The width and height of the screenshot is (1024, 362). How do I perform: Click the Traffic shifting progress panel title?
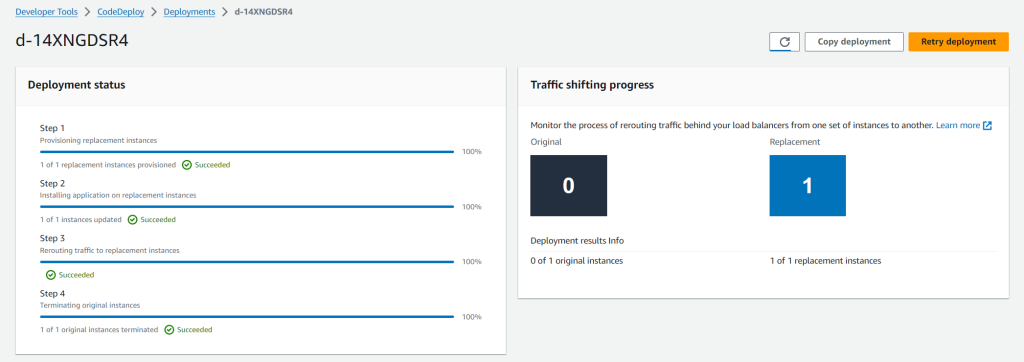592,85
